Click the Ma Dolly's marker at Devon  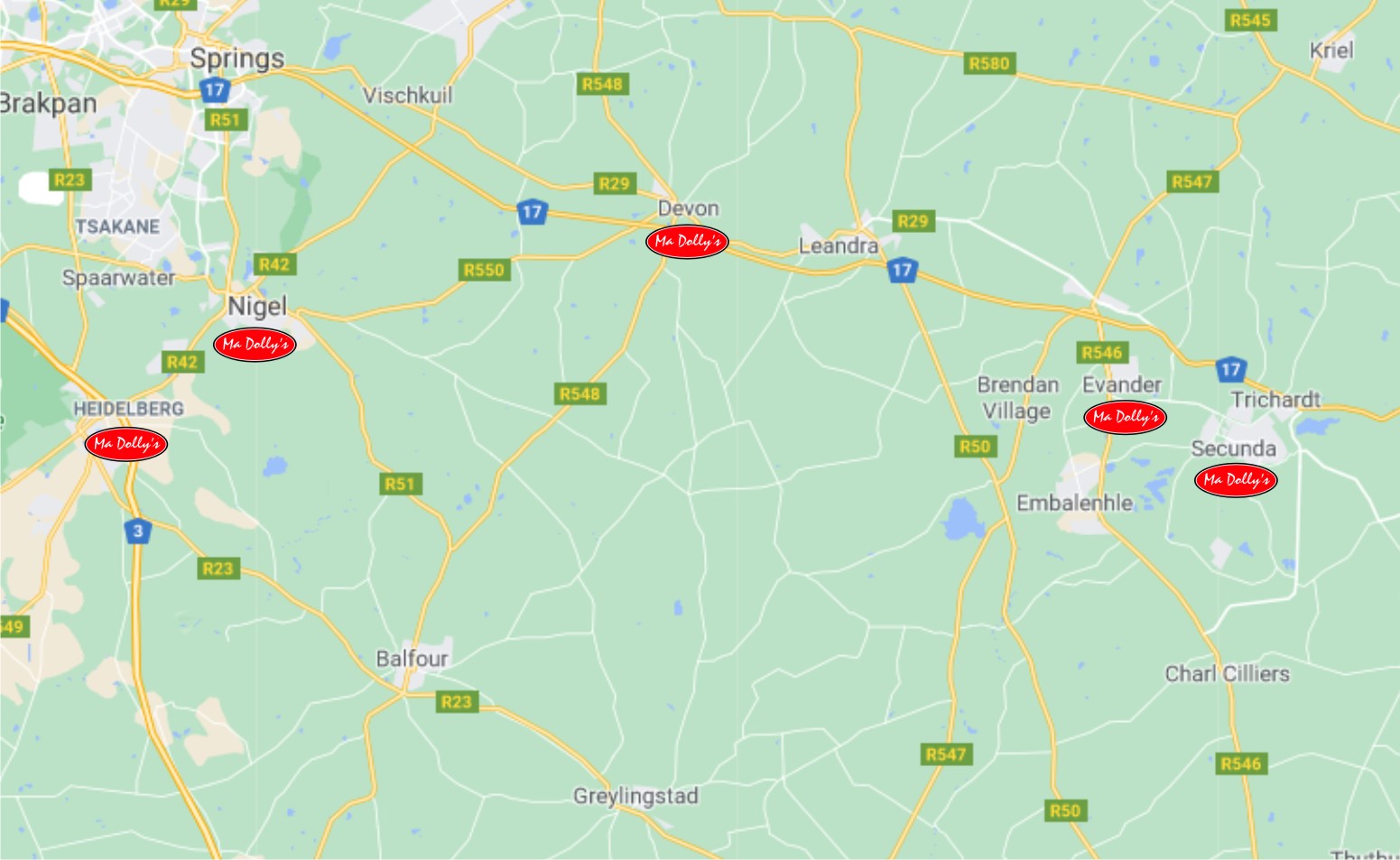(x=687, y=242)
